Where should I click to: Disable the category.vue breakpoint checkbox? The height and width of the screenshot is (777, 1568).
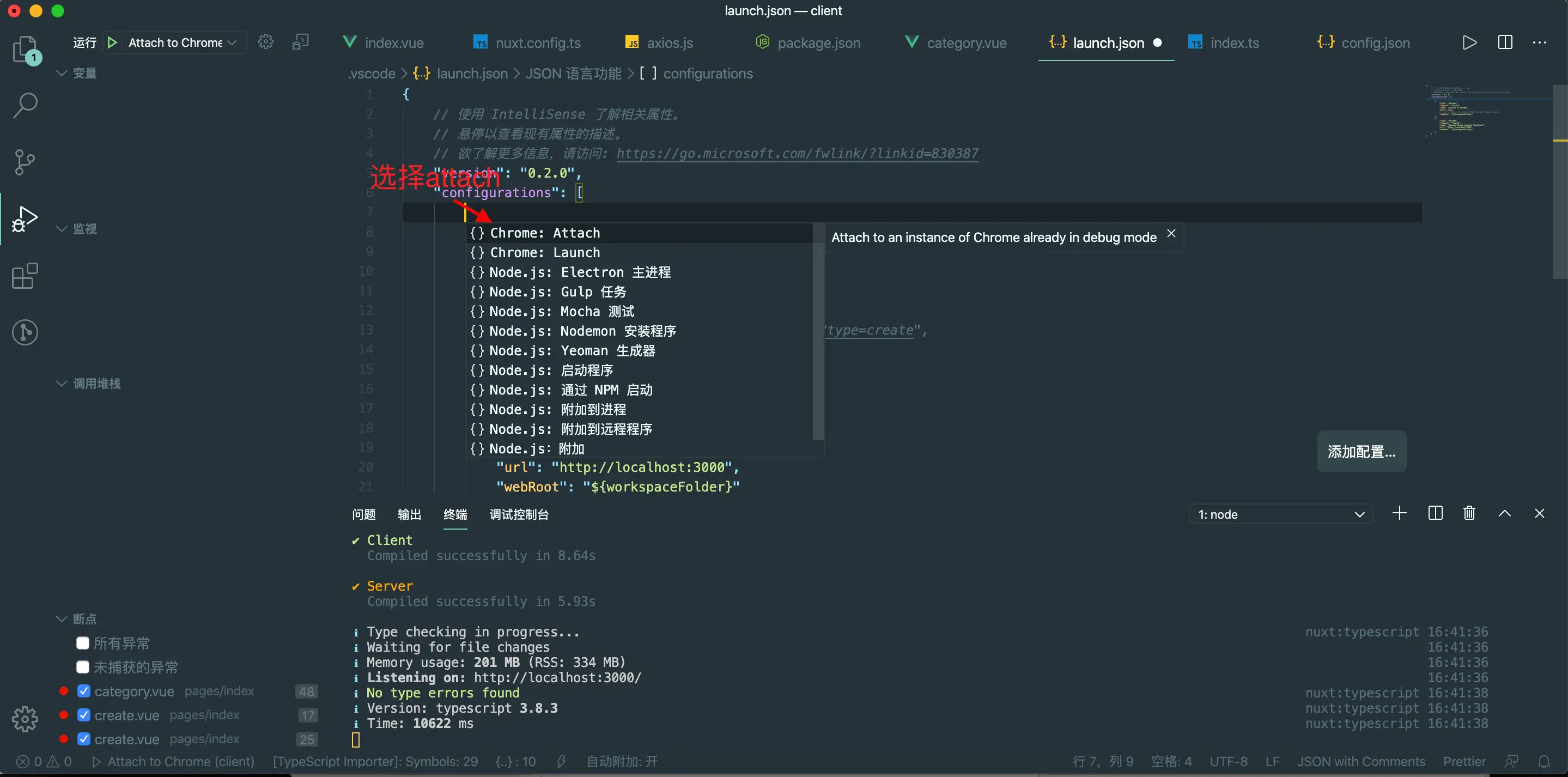[x=84, y=691]
